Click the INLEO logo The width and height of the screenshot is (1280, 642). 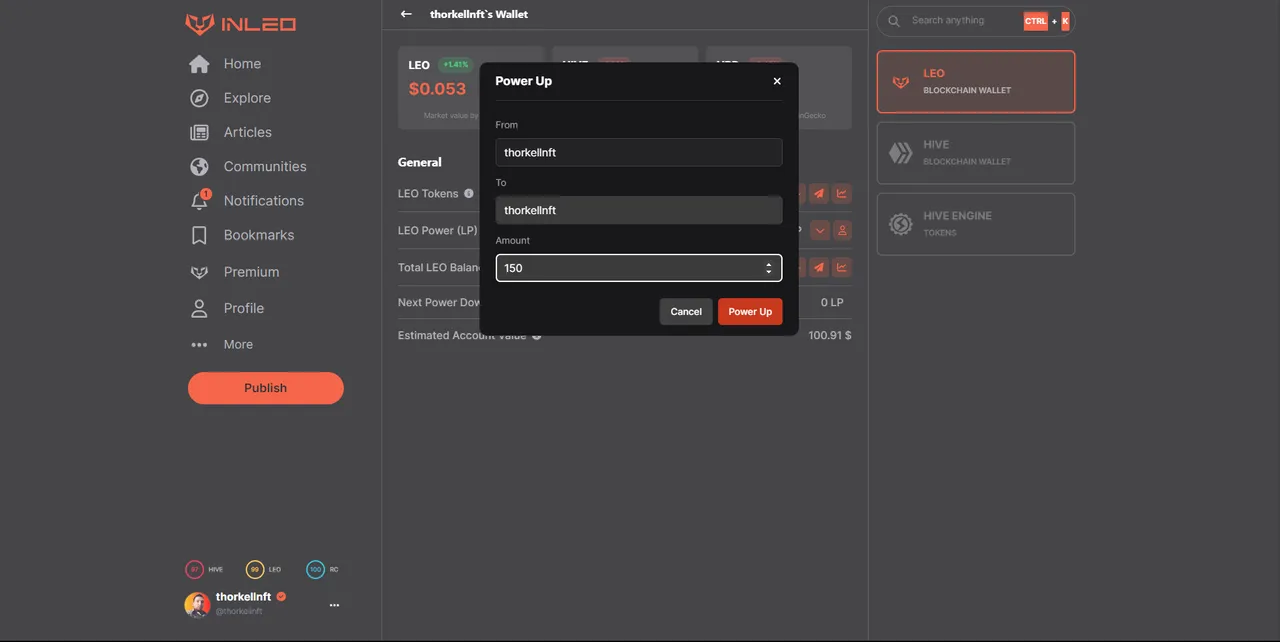click(240, 24)
